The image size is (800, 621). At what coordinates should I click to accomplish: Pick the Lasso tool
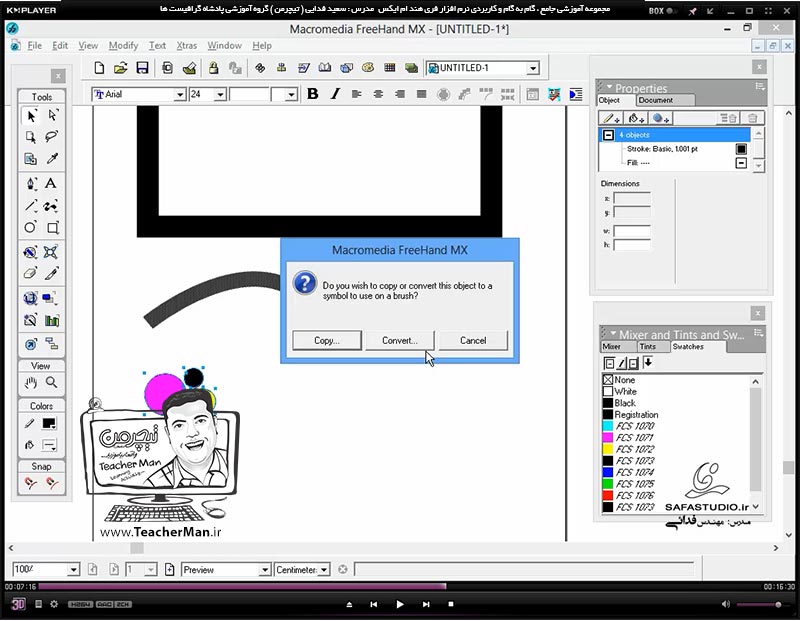[52, 136]
